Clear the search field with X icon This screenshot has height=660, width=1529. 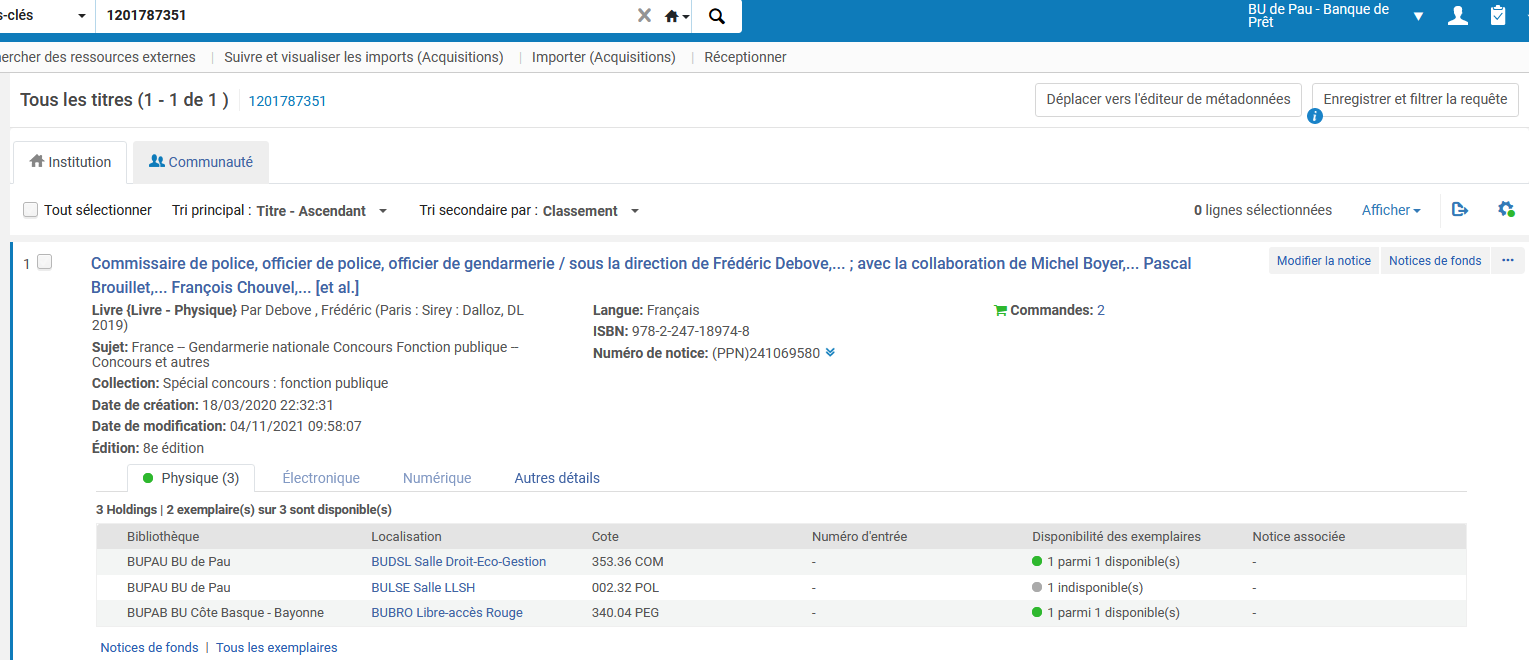(x=644, y=16)
